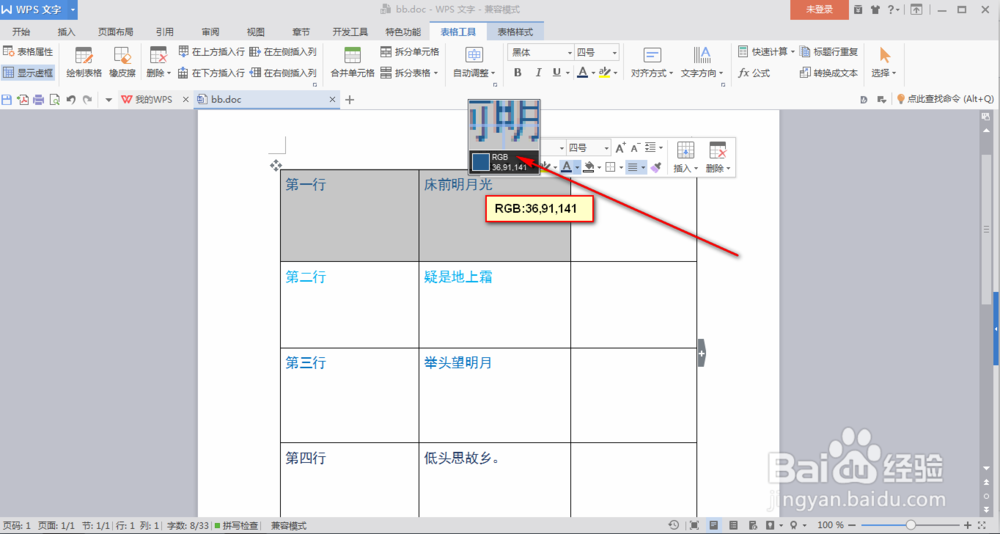The height and width of the screenshot is (534, 1000).
Task: Open the line spacing dropdown in mini toolbar
Action: pos(653,148)
